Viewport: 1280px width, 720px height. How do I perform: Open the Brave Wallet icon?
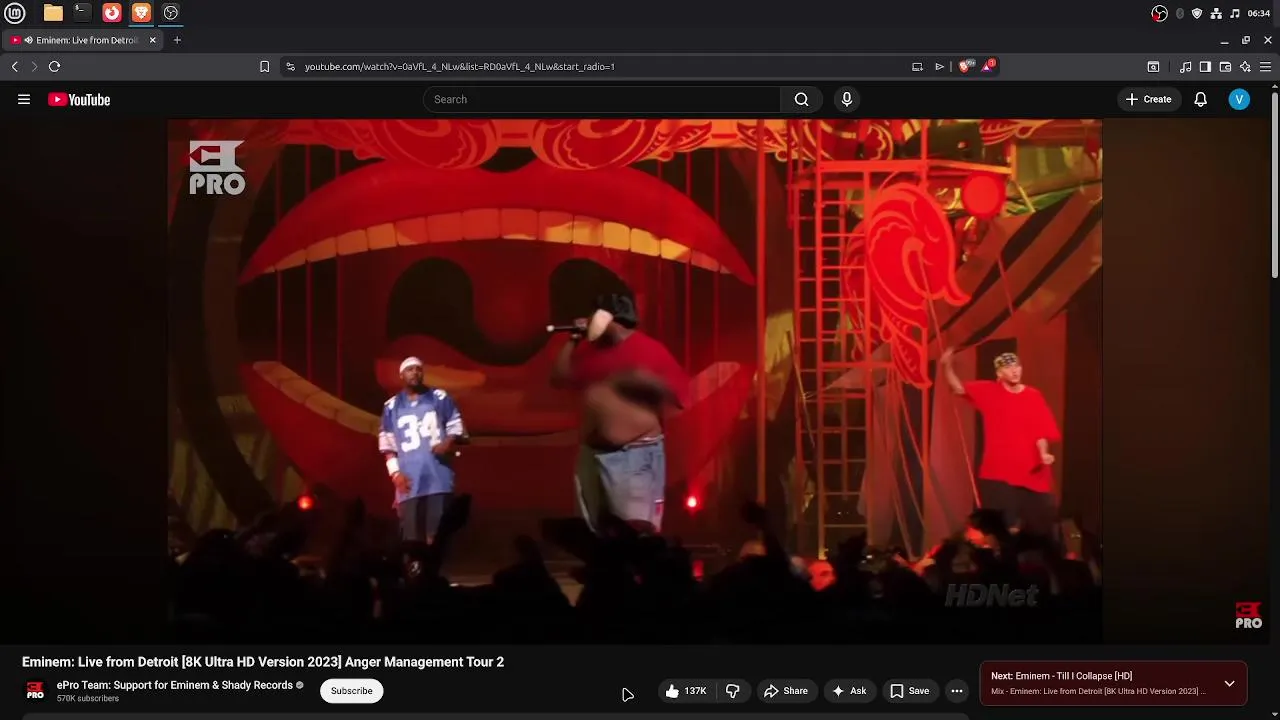pyautogui.click(x=1225, y=67)
